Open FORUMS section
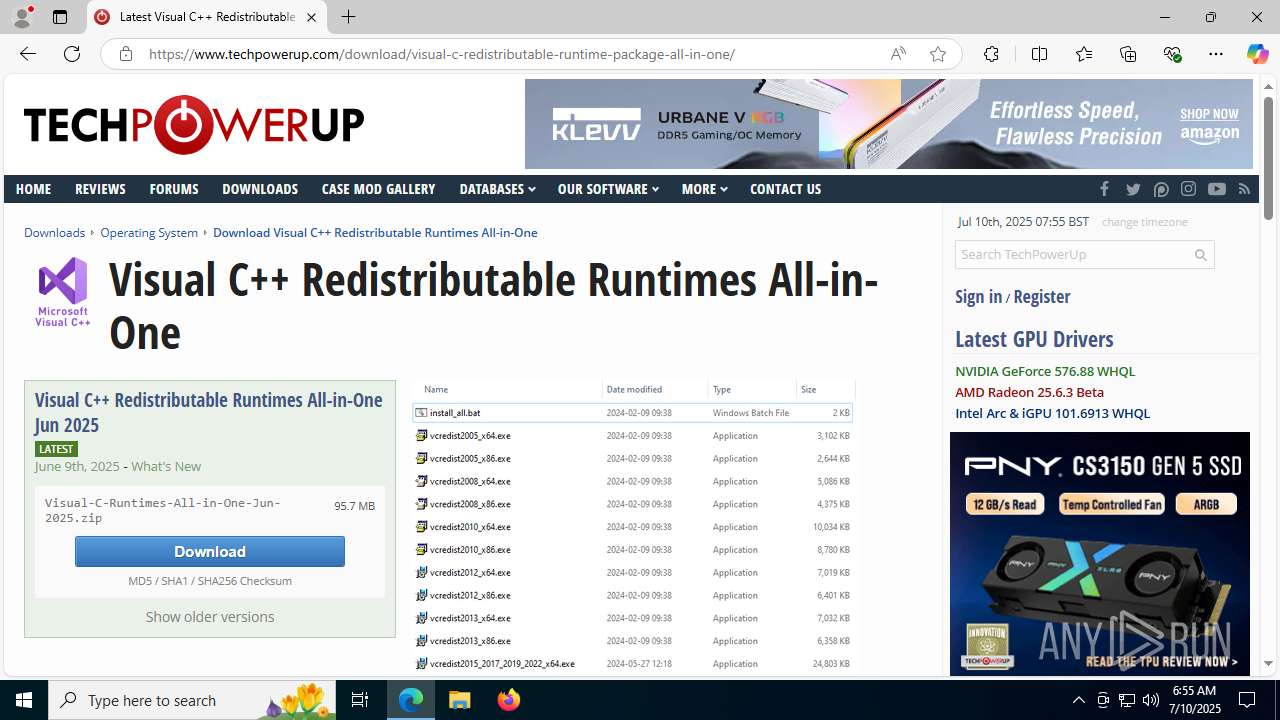Image resolution: width=1280 pixels, height=720 pixels. [x=174, y=189]
